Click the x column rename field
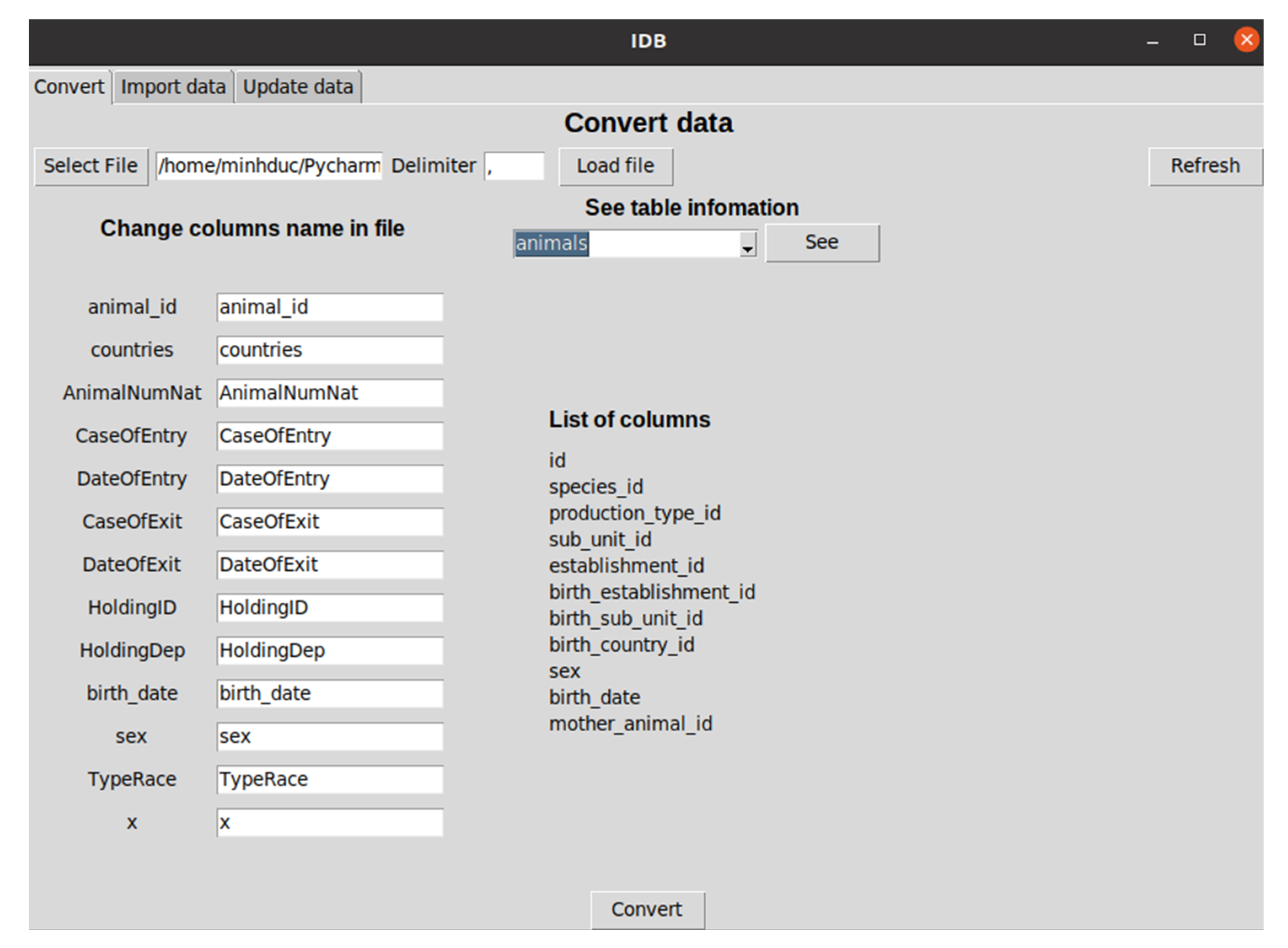The width and height of the screenshot is (1288, 948). point(329,822)
